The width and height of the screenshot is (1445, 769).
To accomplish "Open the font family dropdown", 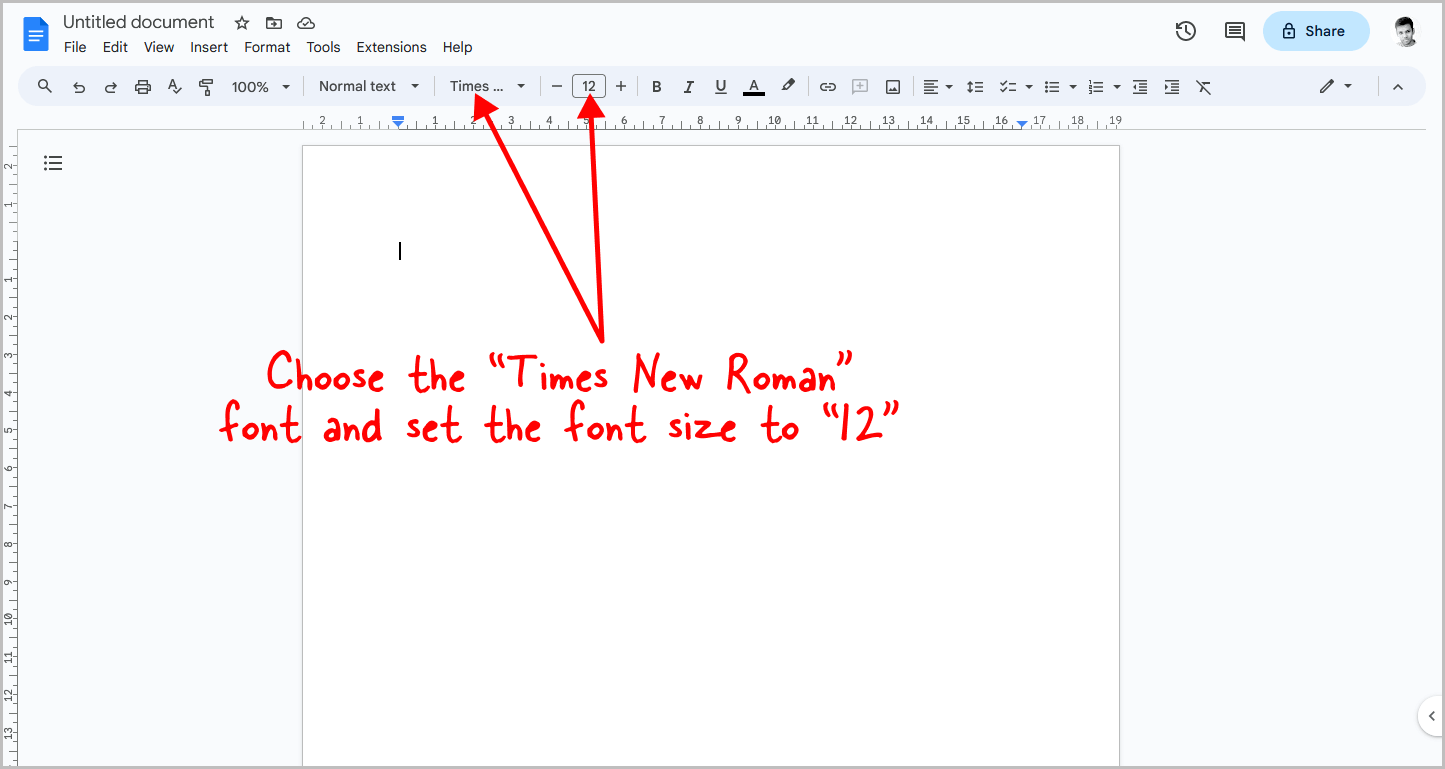I will (x=487, y=86).
